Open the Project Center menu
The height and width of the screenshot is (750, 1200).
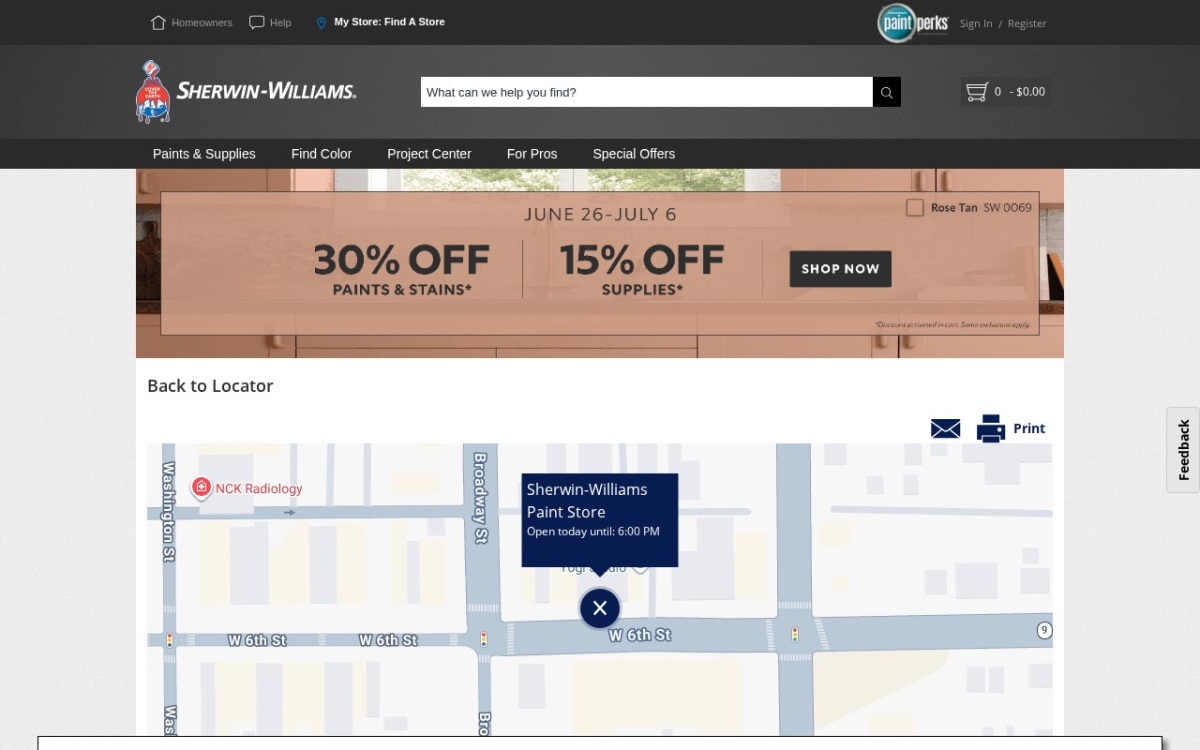click(429, 154)
